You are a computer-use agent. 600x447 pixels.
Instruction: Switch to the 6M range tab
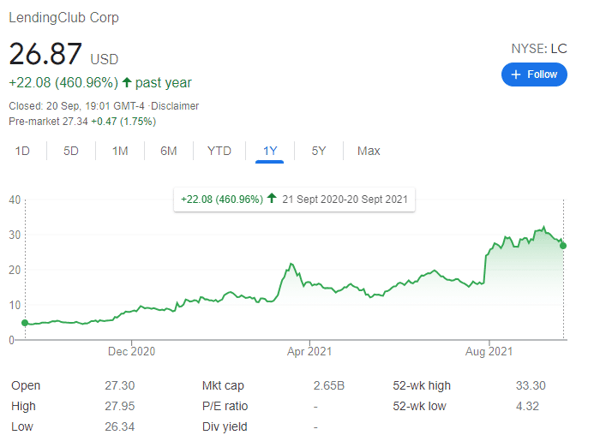(169, 151)
